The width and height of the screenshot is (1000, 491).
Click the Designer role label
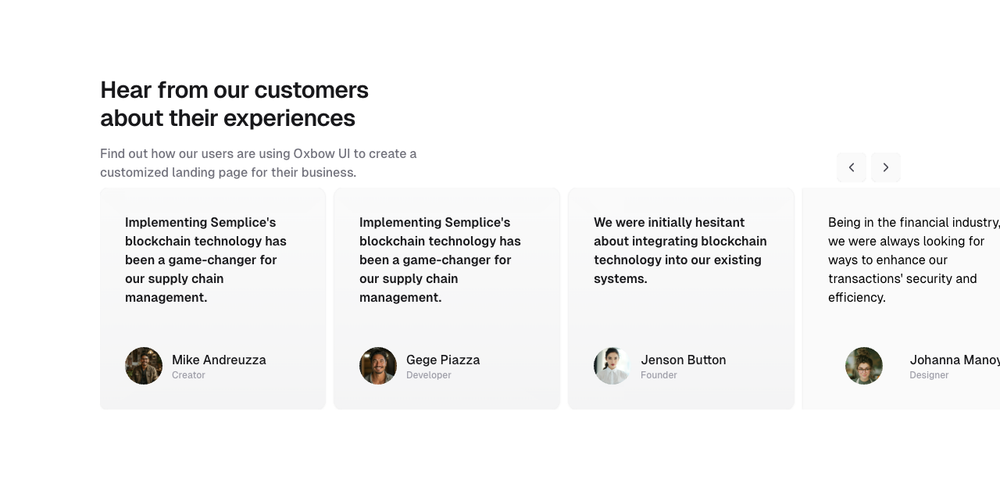pyautogui.click(x=929, y=376)
